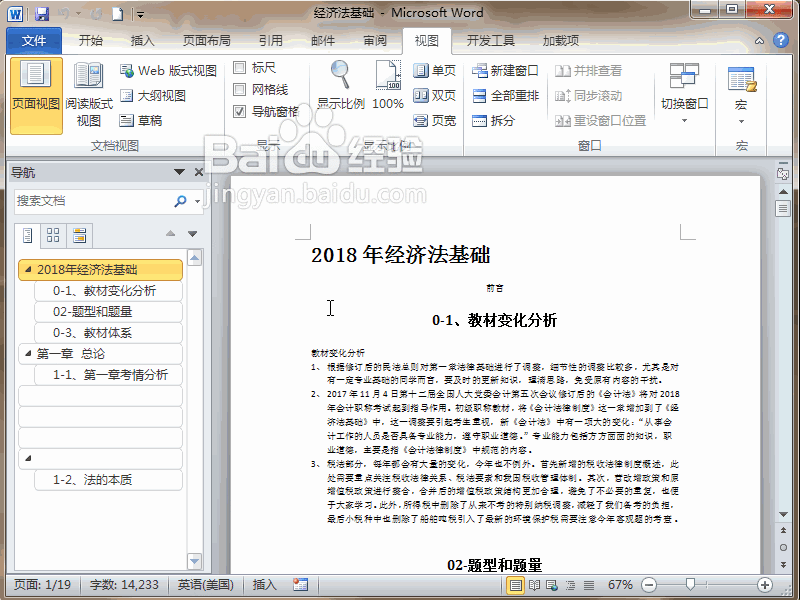Open the 页面布局 (Page Layout) tab
This screenshot has width=800, height=600.
(207, 41)
